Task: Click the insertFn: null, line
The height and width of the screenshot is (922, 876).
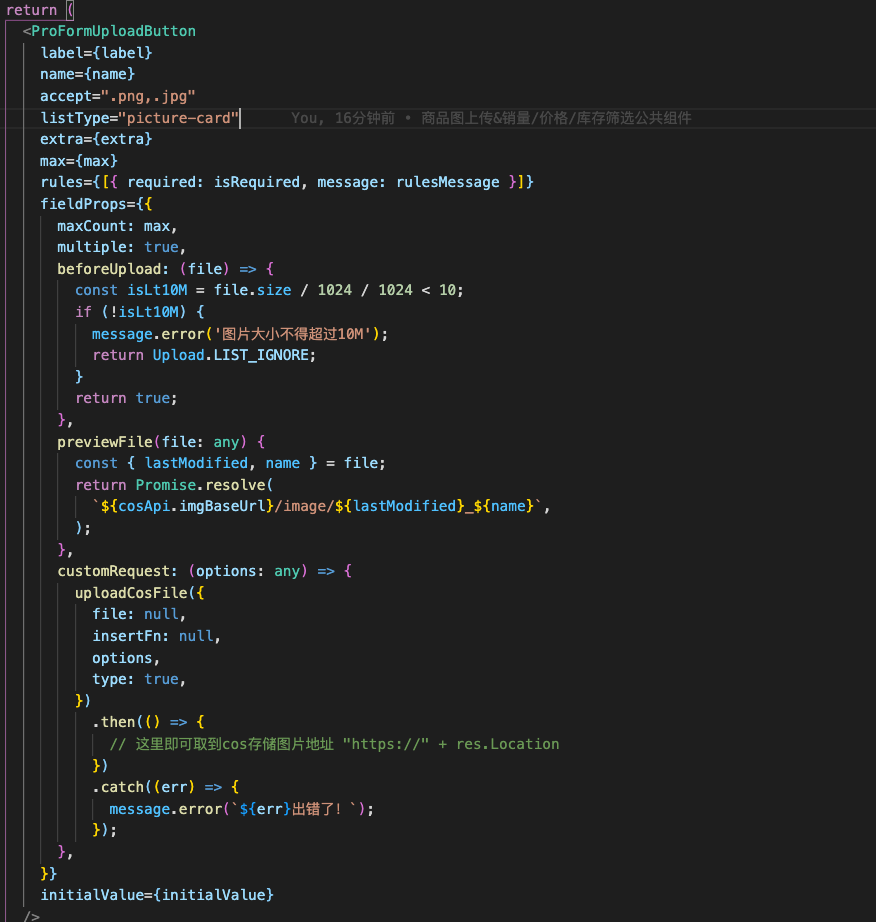Action: click(x=156, y=636)
